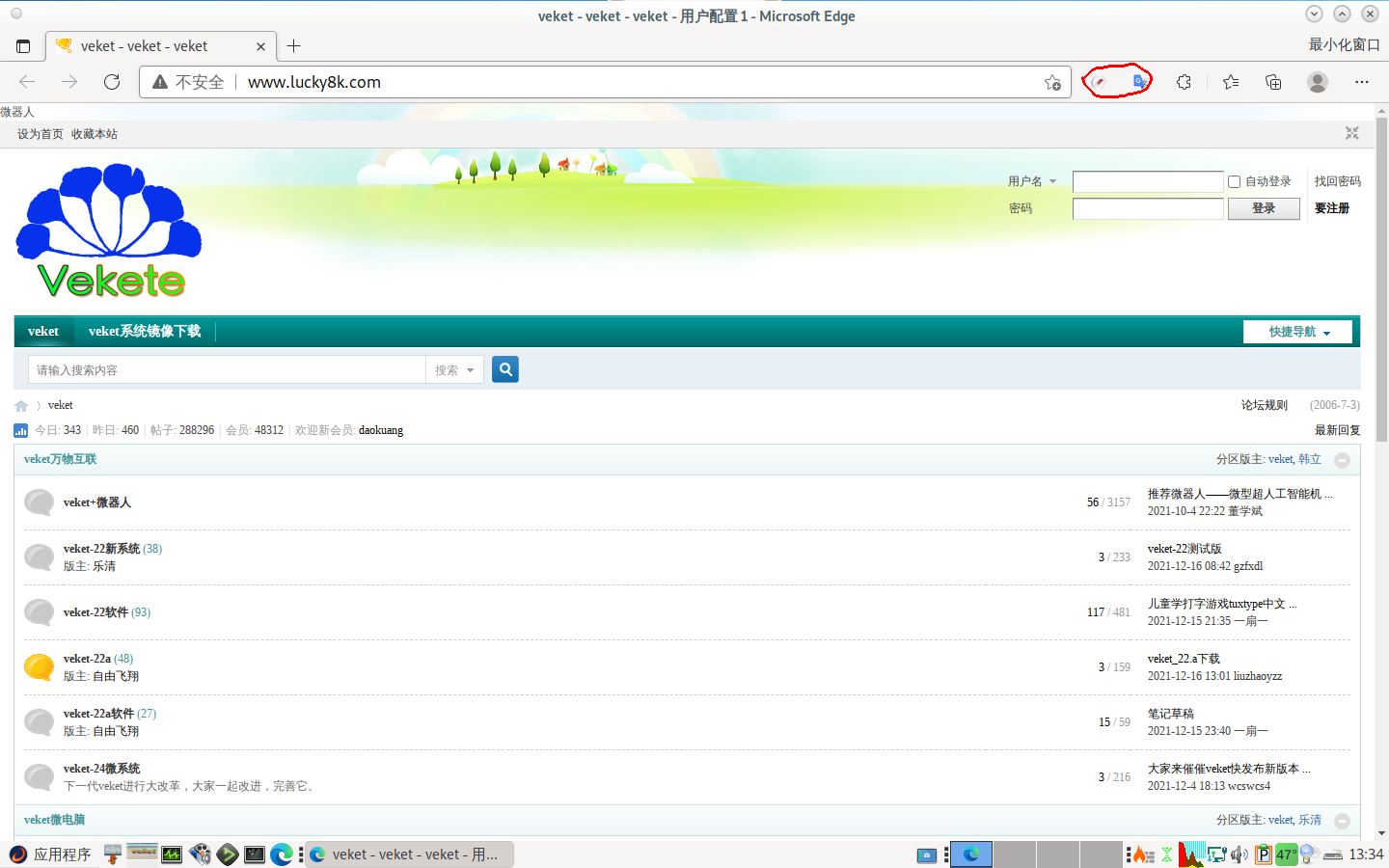
Task: Open the 最新回复 link
Action: (x=1337, y=430)
